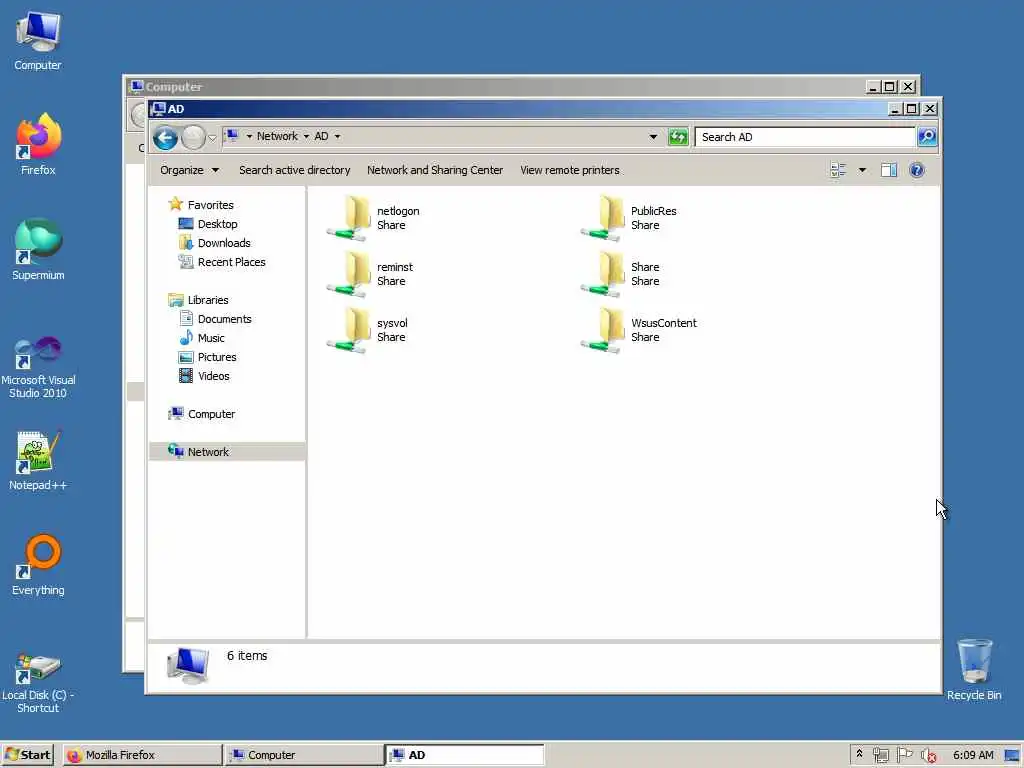Open the PublicRes share folder
The height and width of the screenshot is (768, 1024).
pos(629,217)
